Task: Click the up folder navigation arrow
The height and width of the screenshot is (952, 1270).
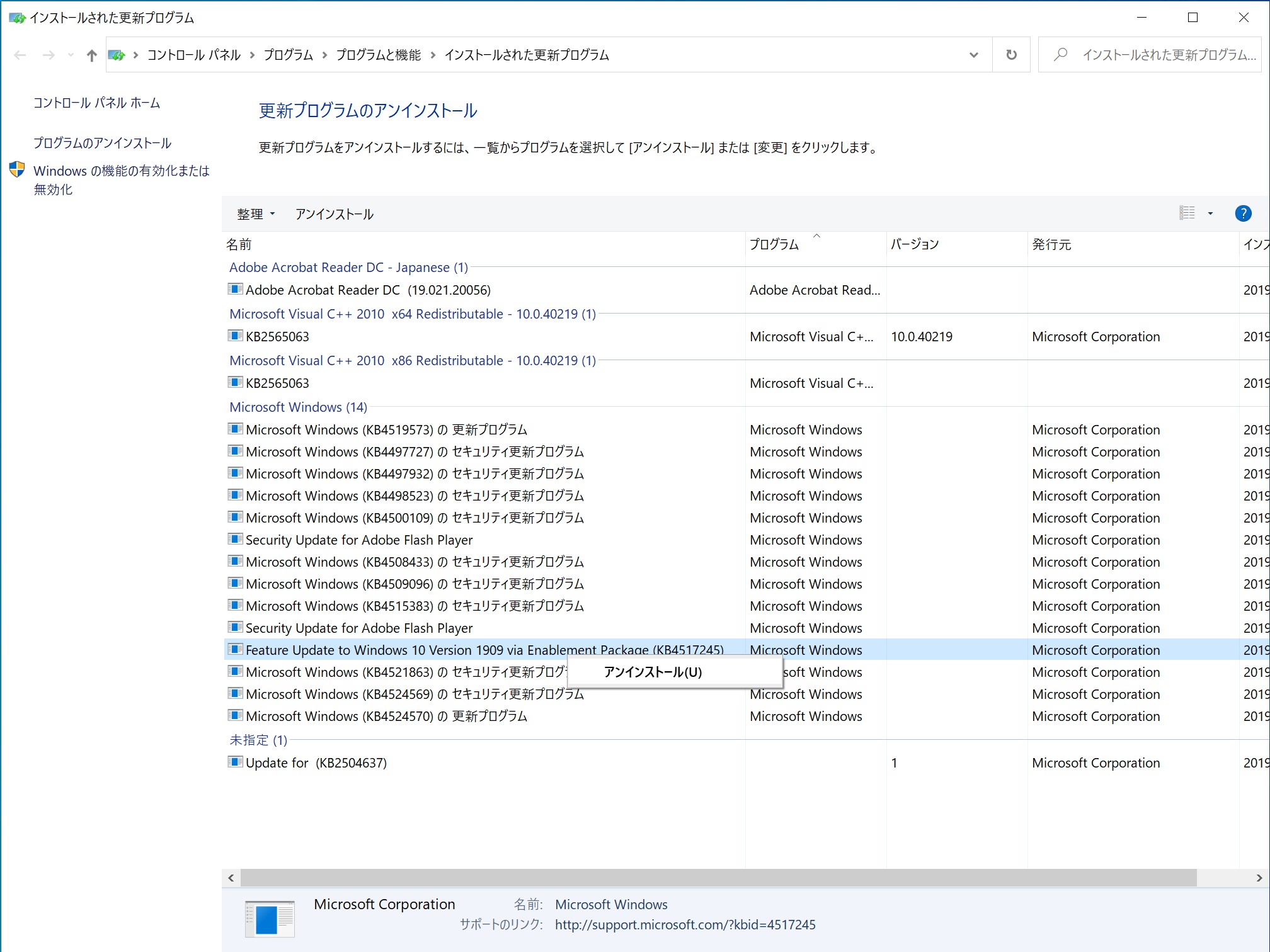Action: [91, 55]
